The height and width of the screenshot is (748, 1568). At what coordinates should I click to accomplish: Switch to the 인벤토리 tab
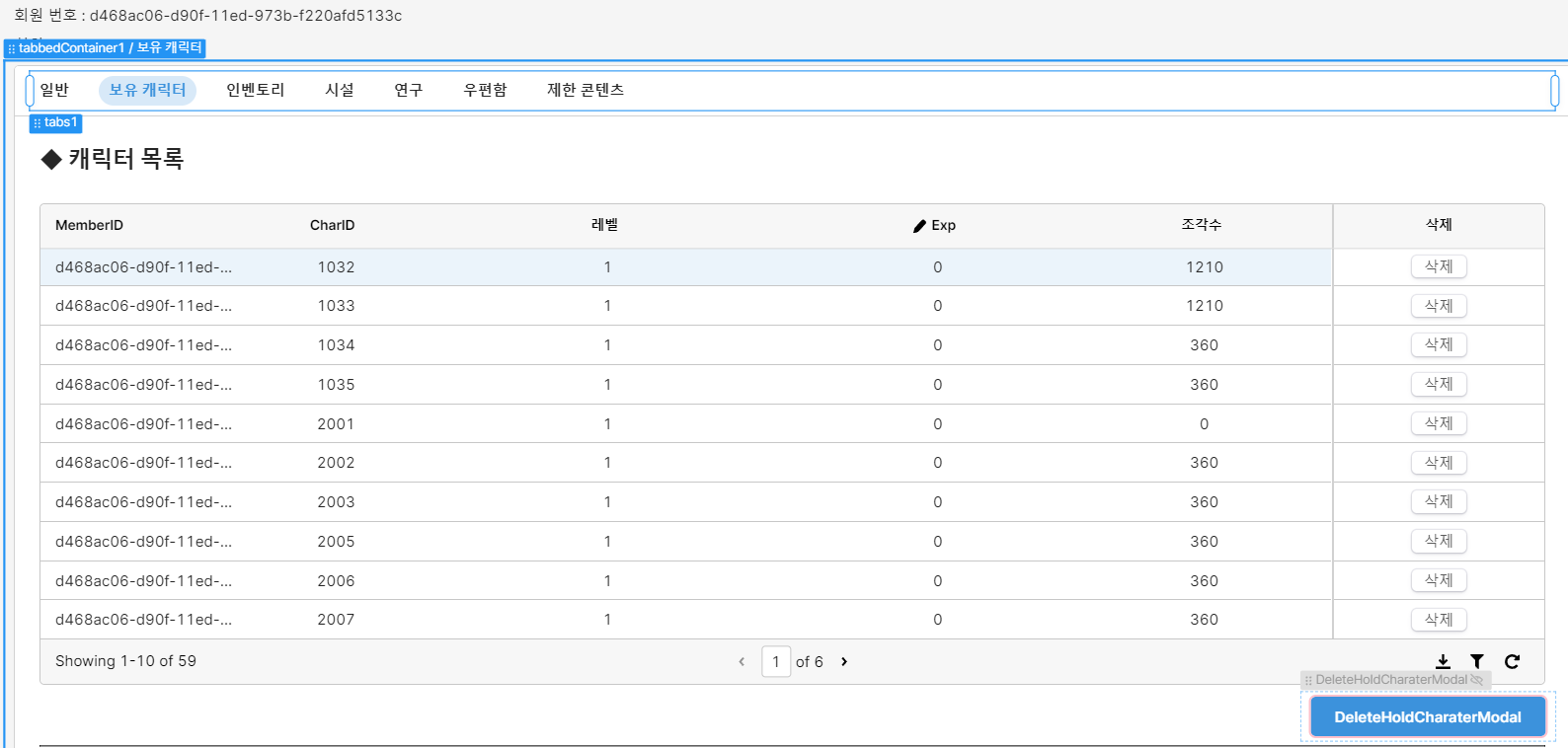256,90
